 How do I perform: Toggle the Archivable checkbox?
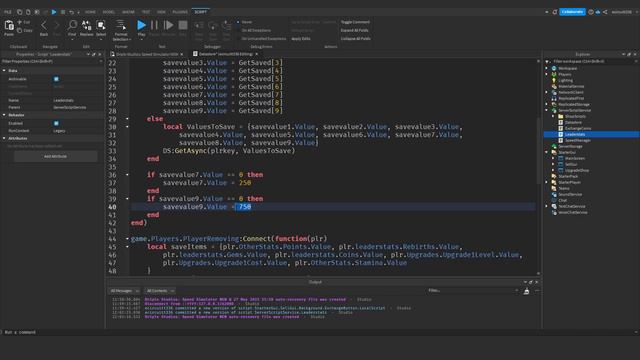tap(56, 79)
